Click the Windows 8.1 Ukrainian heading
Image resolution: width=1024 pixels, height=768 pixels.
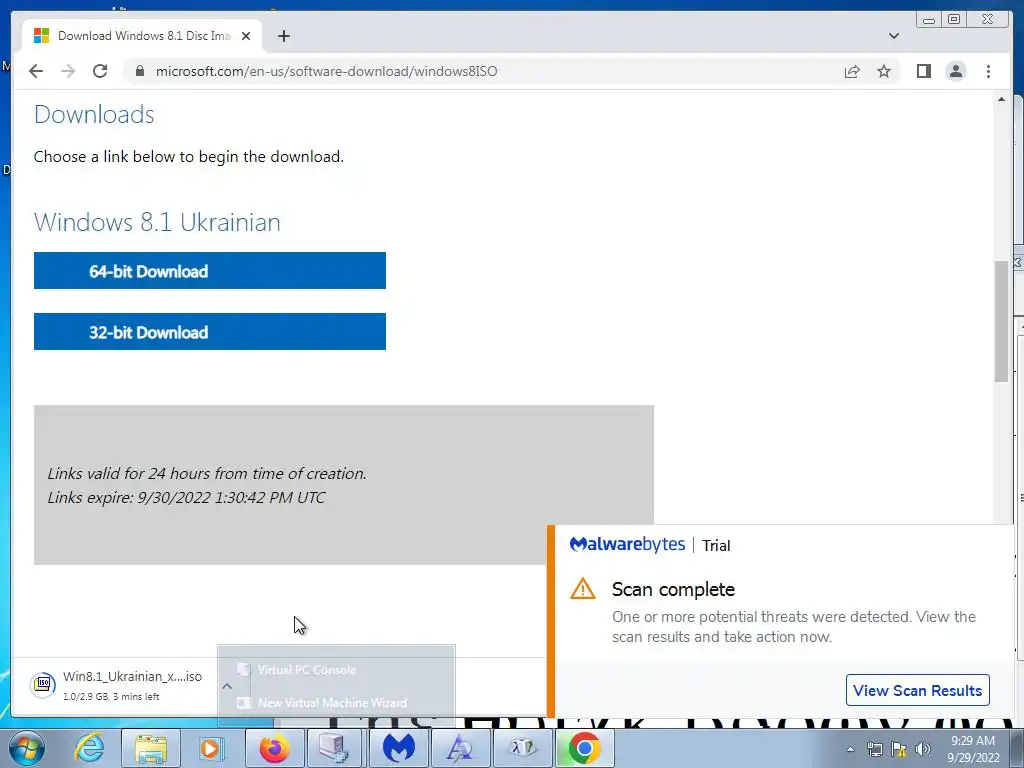[157, 222]
